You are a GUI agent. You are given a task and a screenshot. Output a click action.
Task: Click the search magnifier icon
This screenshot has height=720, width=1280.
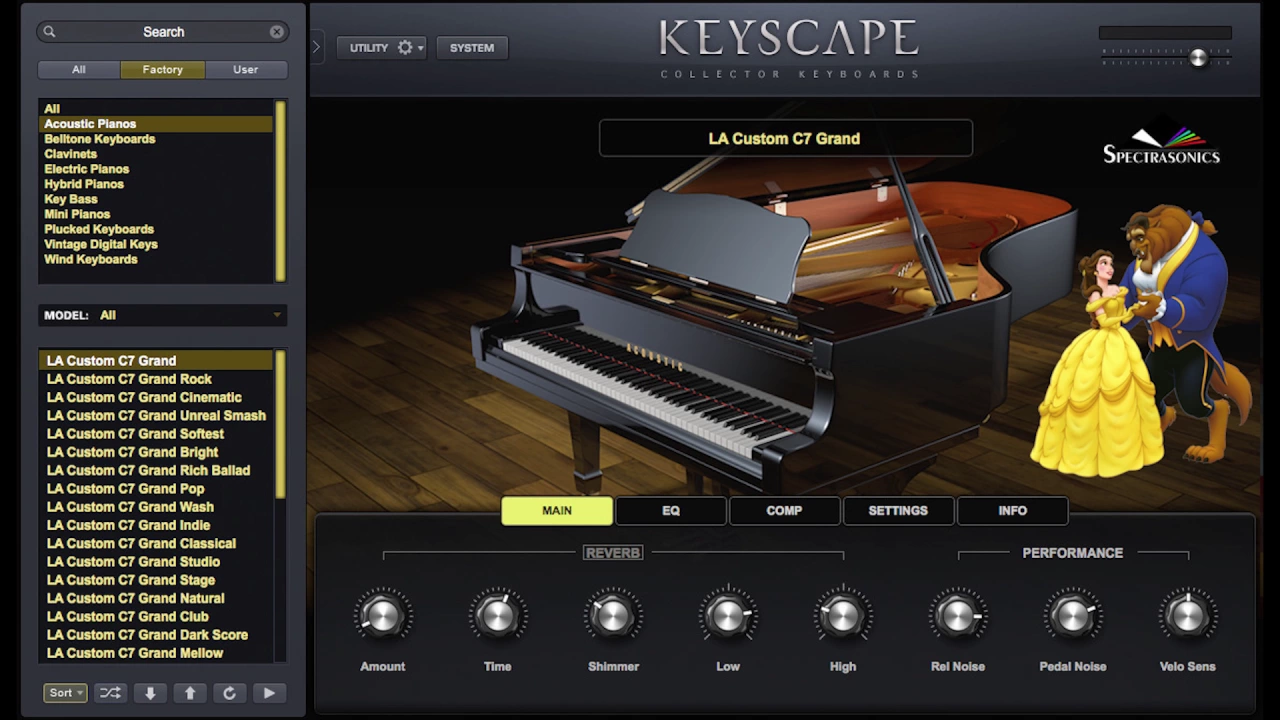pyautogui.click(x=49, y=32)
